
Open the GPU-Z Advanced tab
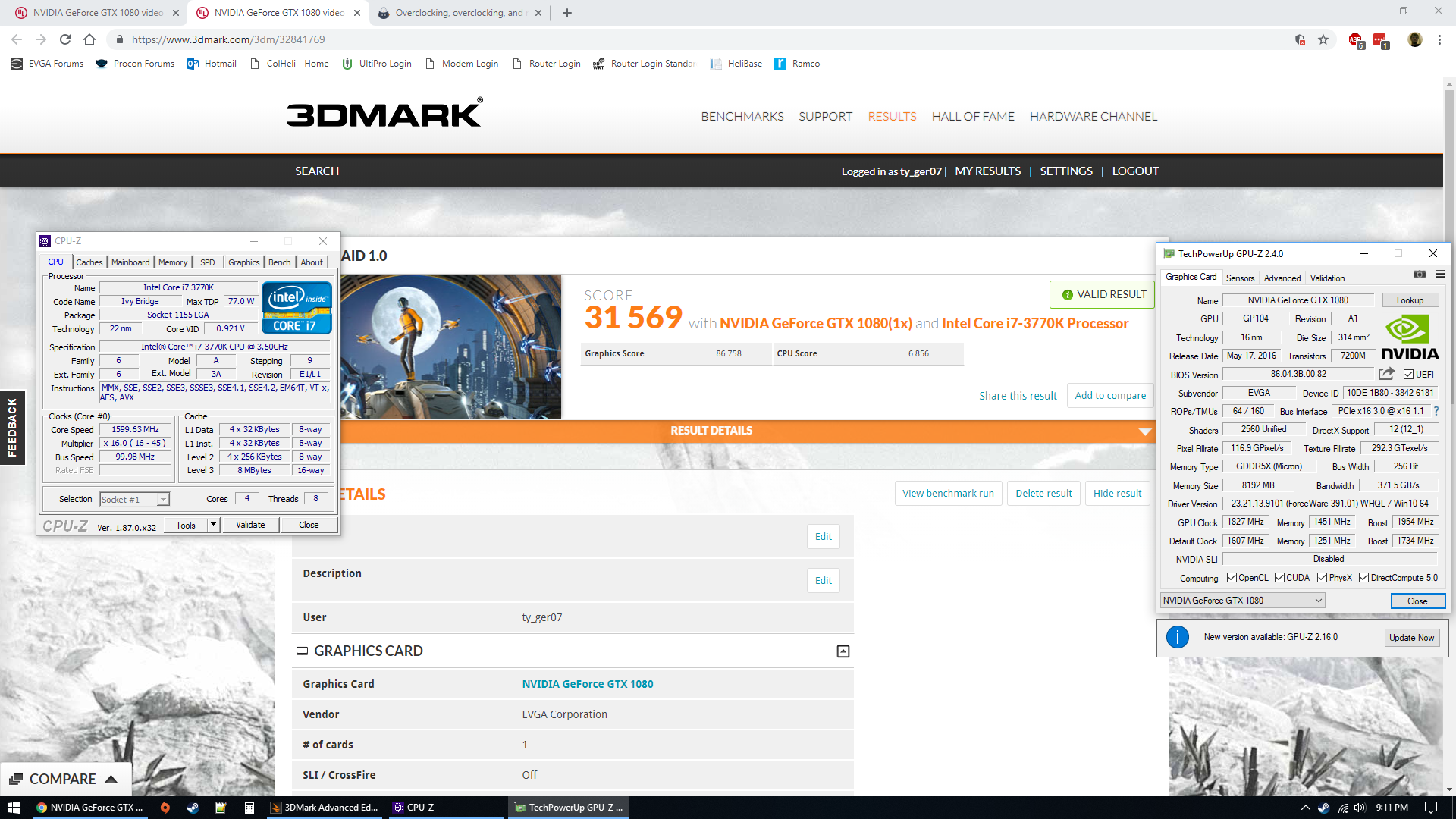[1282, 278]
